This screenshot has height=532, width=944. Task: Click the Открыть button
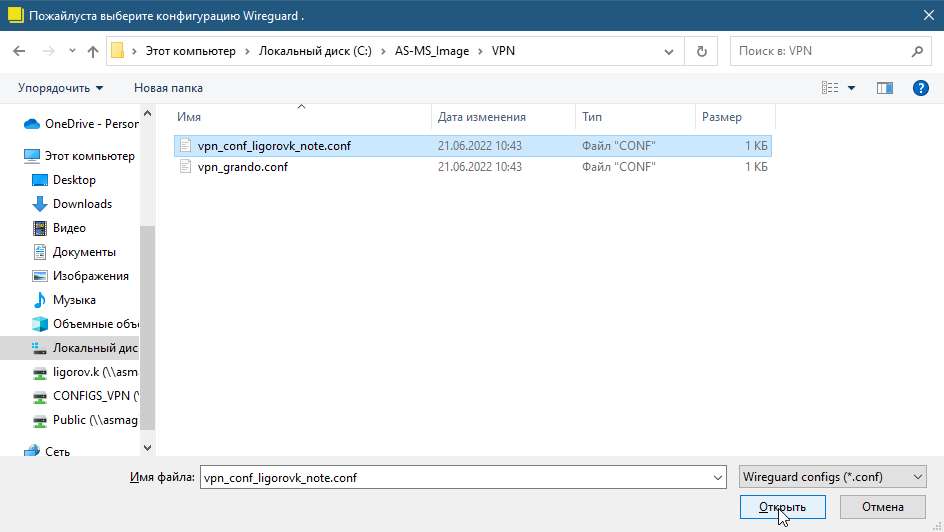click(x=782, y=507)
